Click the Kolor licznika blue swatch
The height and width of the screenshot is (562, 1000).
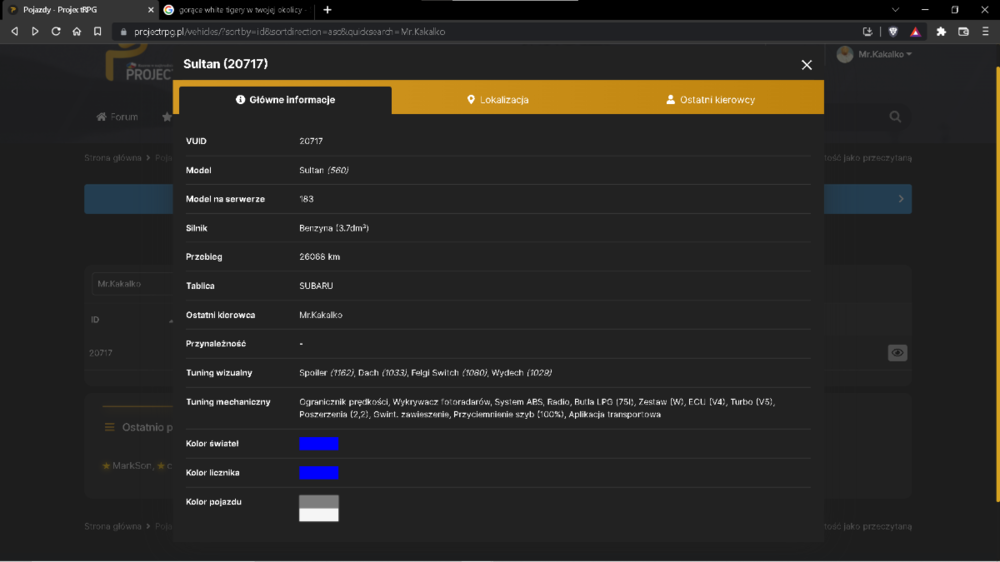pos(318,473)
